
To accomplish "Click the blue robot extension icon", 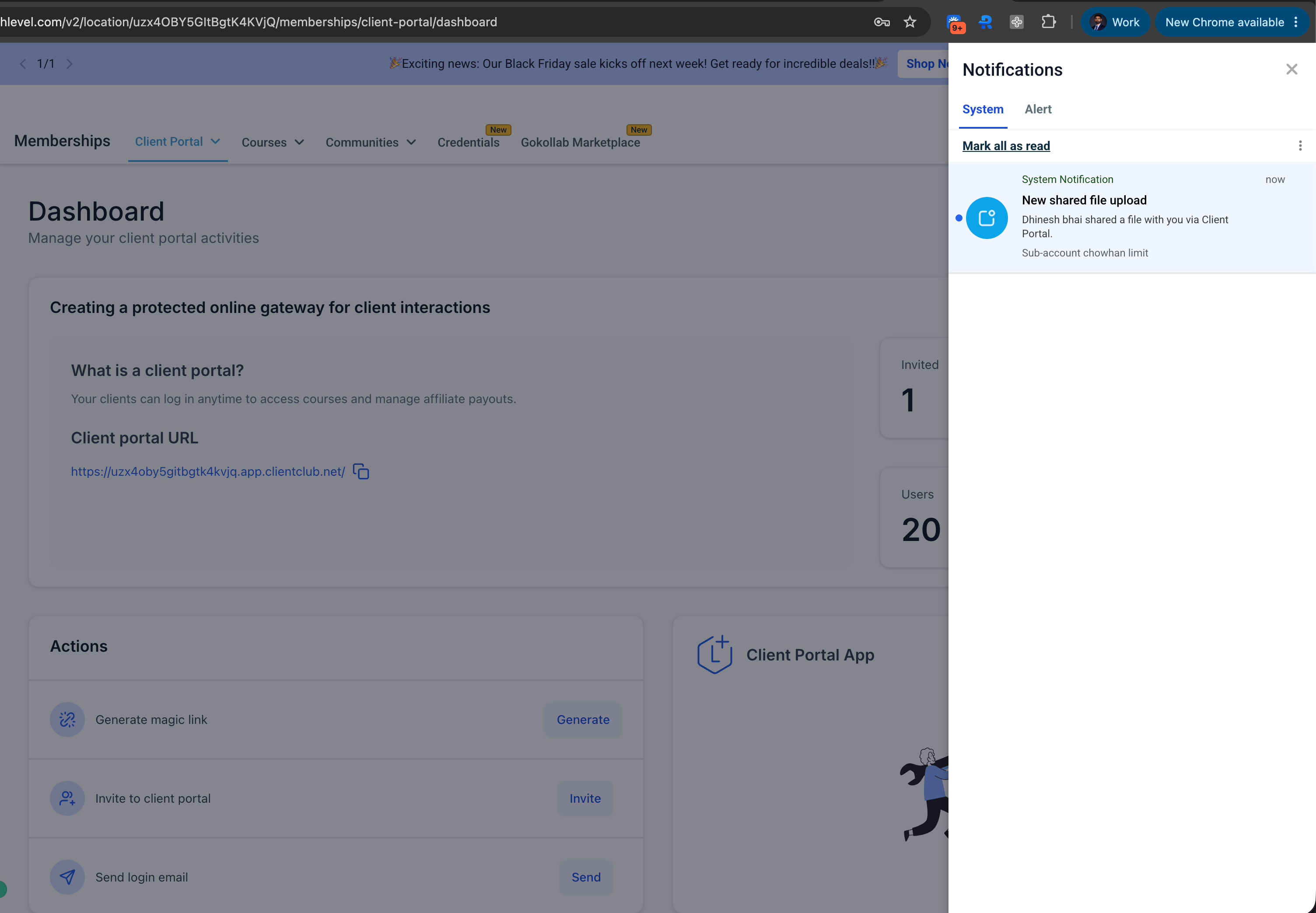I will tap(986, 22).
